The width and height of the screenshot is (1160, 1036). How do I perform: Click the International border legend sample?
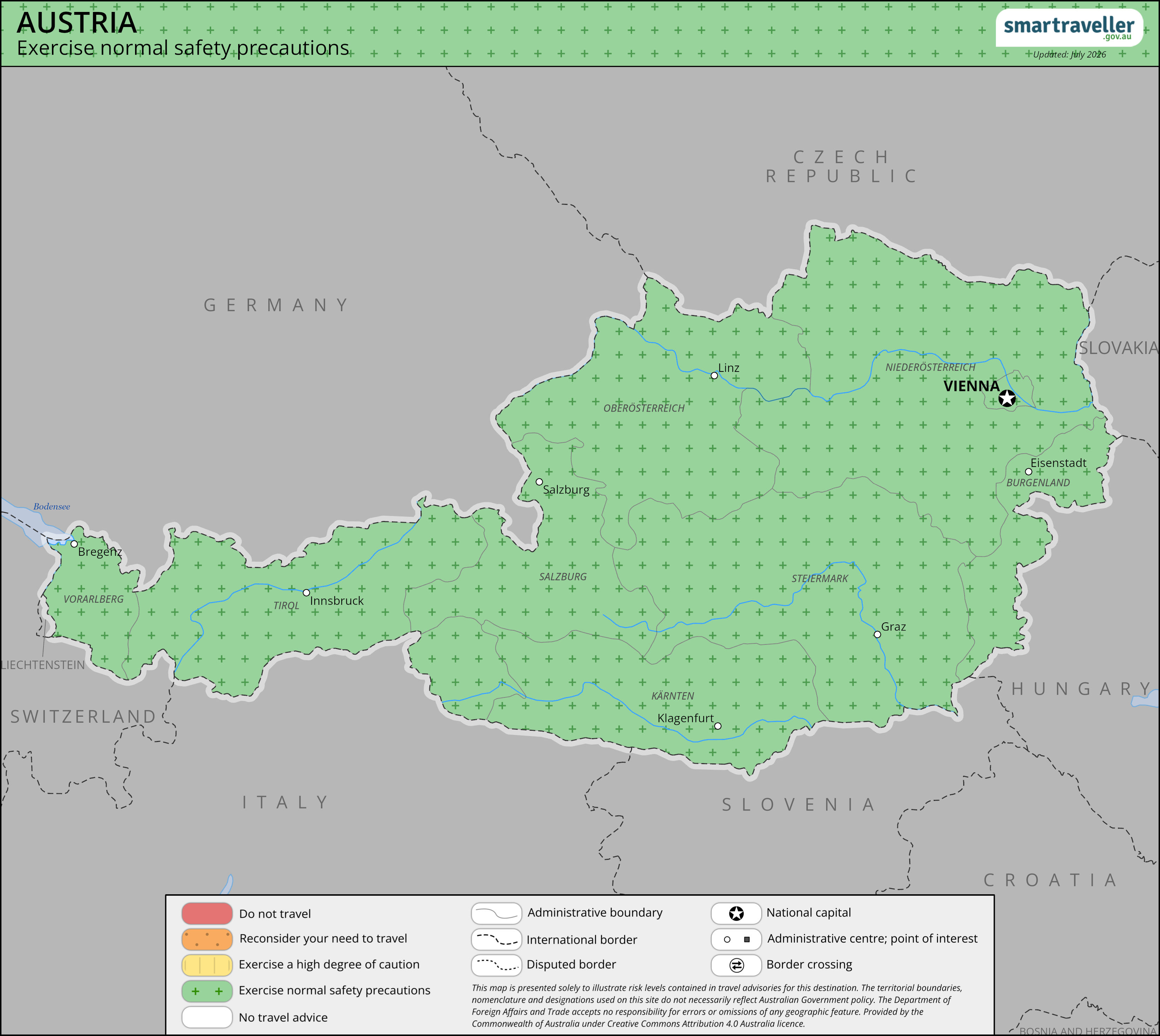[x=496, y=940]
